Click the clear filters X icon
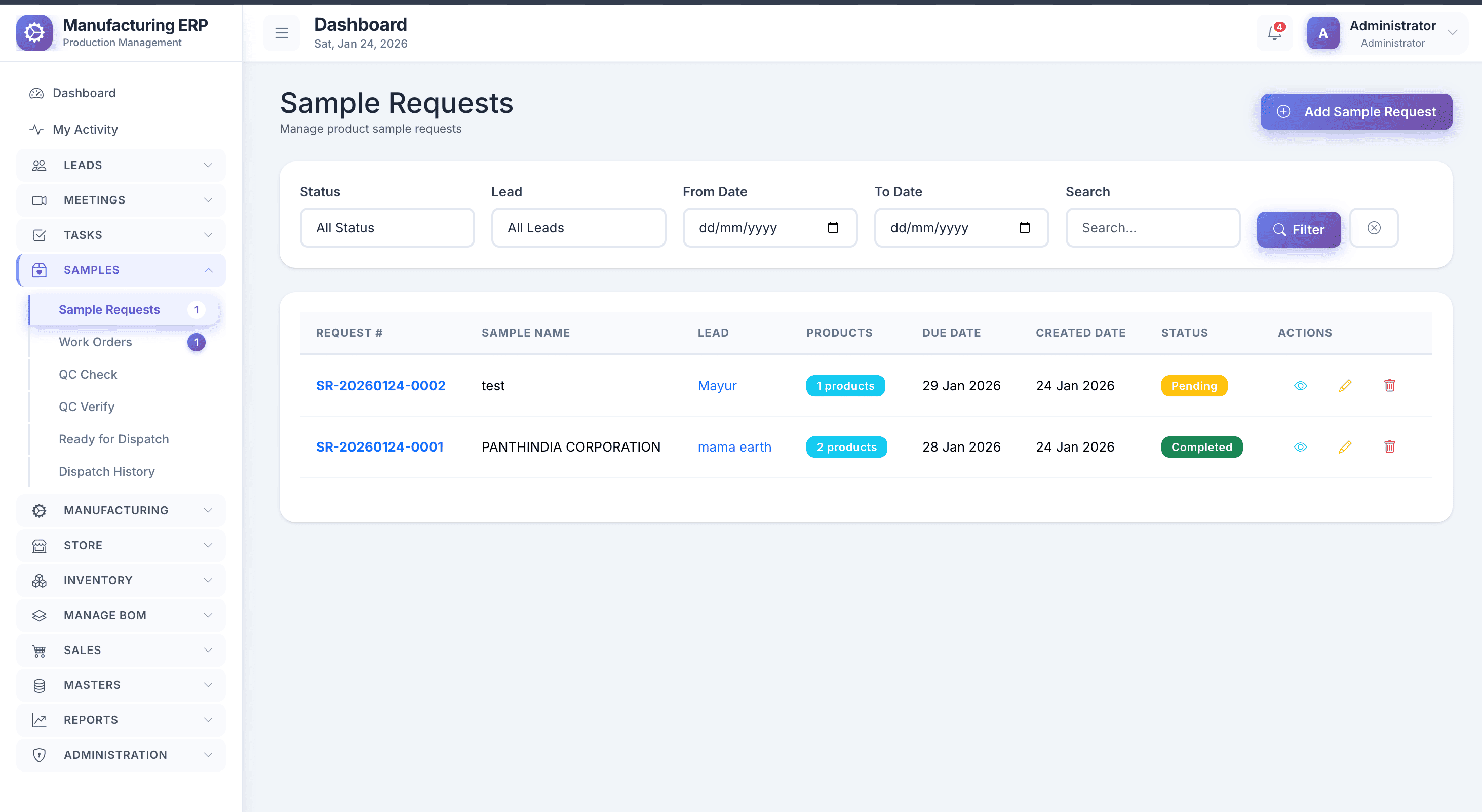Image resolution: width=1482 pixels, height=812 pixels. coord(1374,228)
